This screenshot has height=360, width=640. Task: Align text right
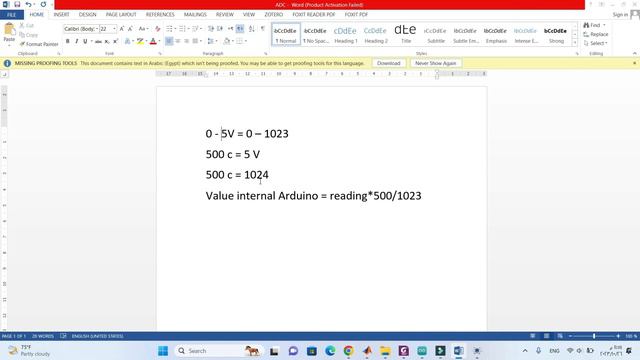pyautogui.click(x=187, y=41)
